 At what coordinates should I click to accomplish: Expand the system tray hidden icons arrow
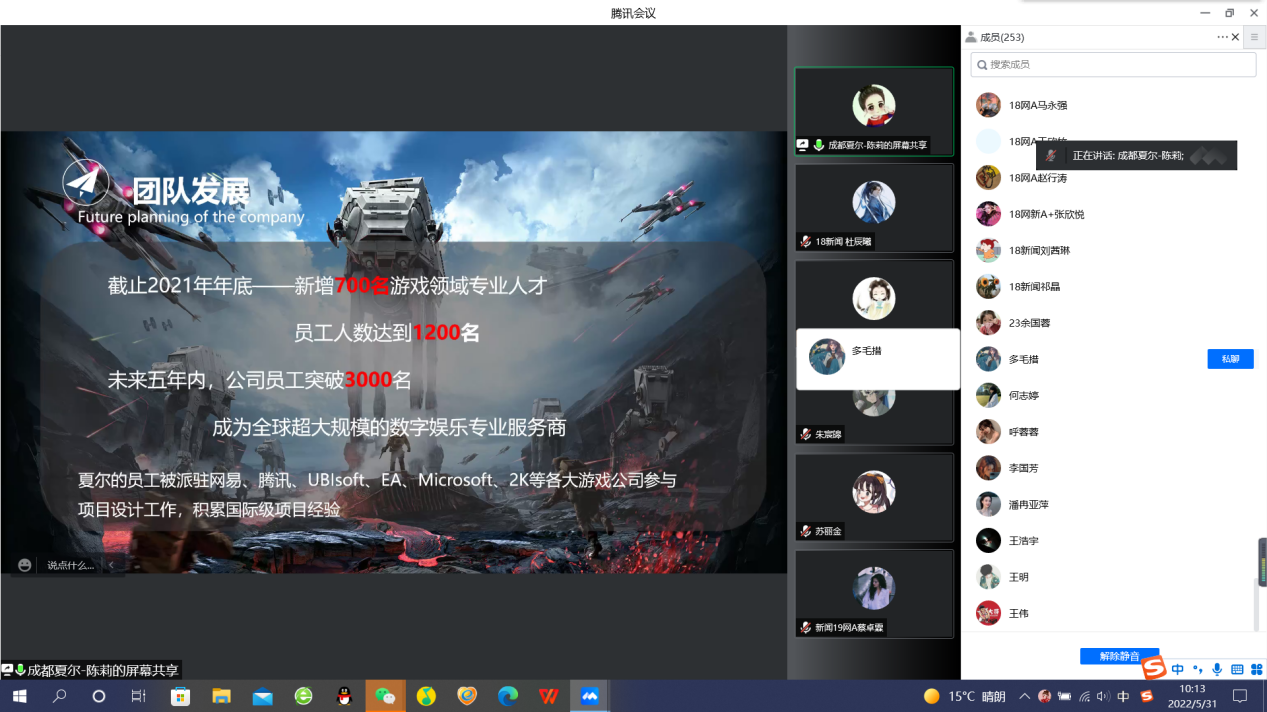(1024, 696)
